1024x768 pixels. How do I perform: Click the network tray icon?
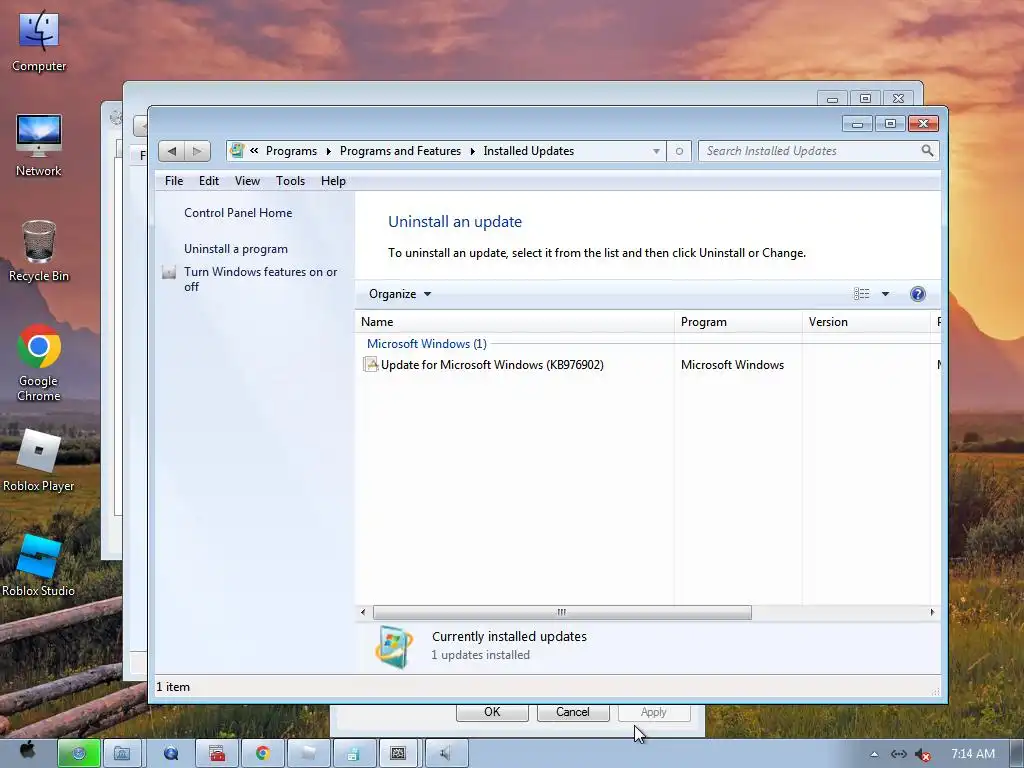point(899,754)
